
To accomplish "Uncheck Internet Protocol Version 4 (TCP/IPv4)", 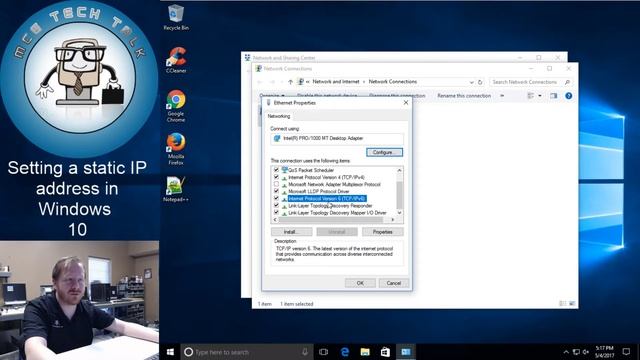I will pos(276,177).
